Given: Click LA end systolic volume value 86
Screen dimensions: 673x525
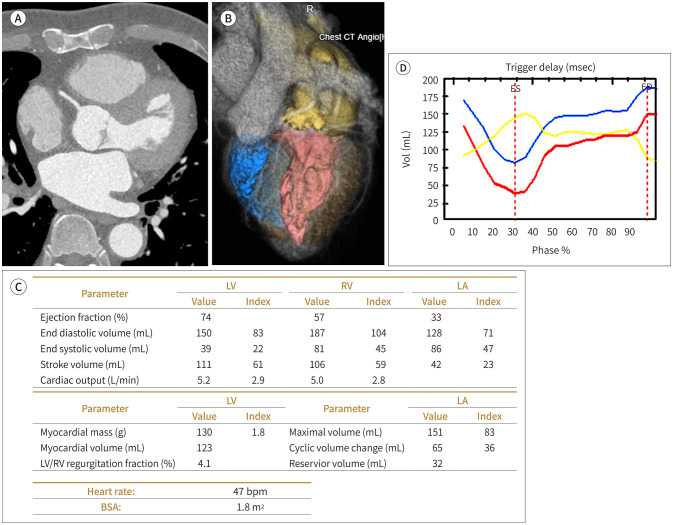Looking at the screenshot, I should pyautogui.click(x=436, y=349).
